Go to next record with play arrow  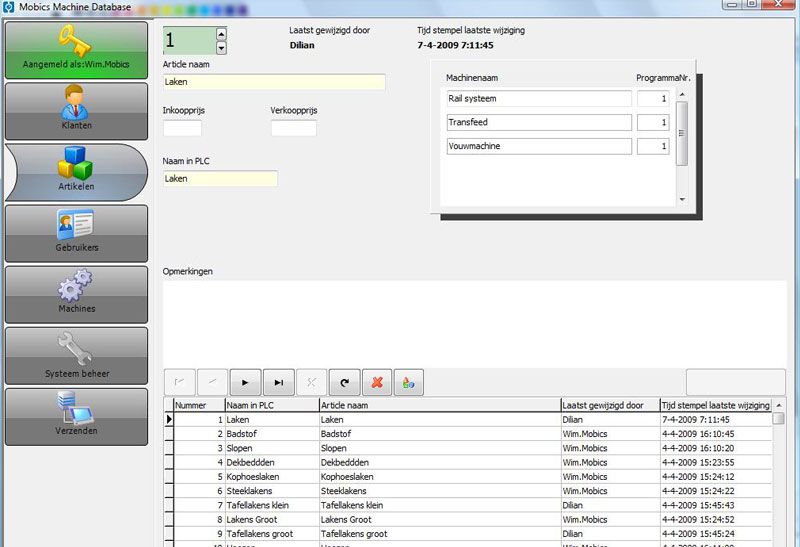point(245,382)
